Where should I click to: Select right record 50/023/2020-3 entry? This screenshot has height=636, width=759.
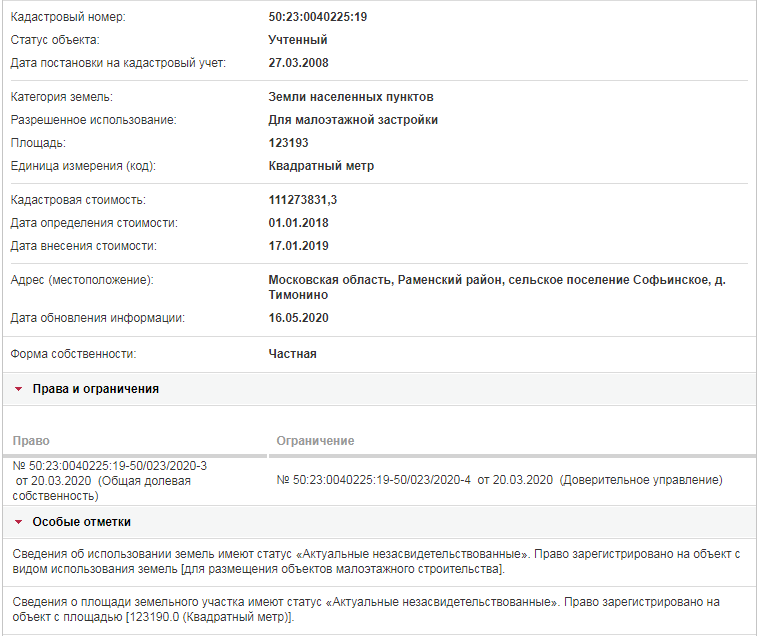109,481
